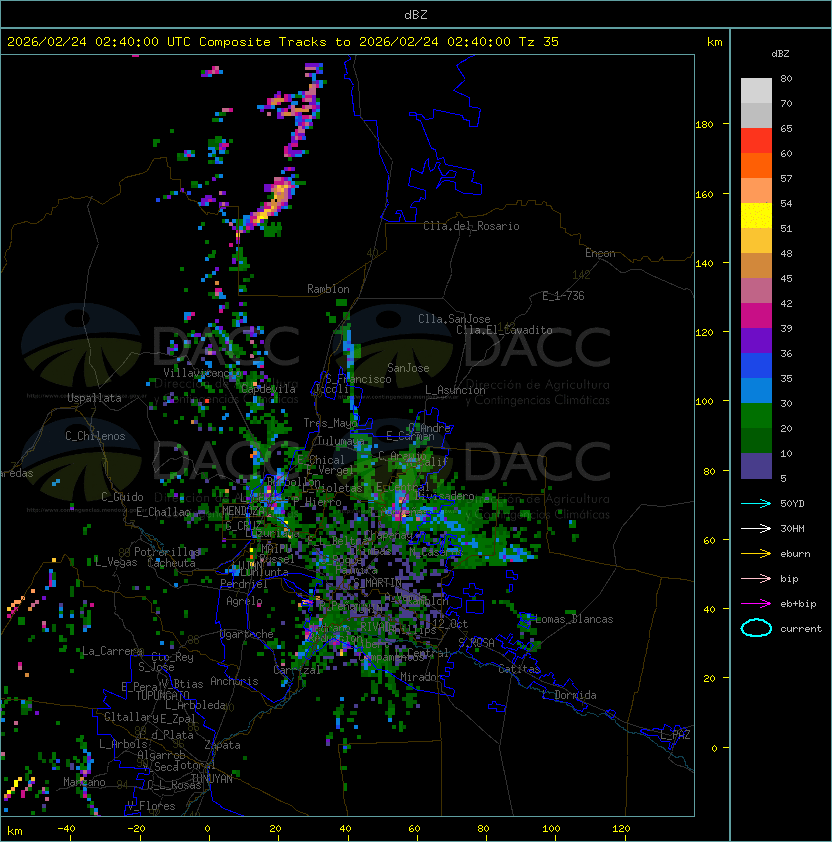Image resolution: width=832 pixels, height=842 pixels.
Task: Click the Perdriel map label
Action: (243, 584)
